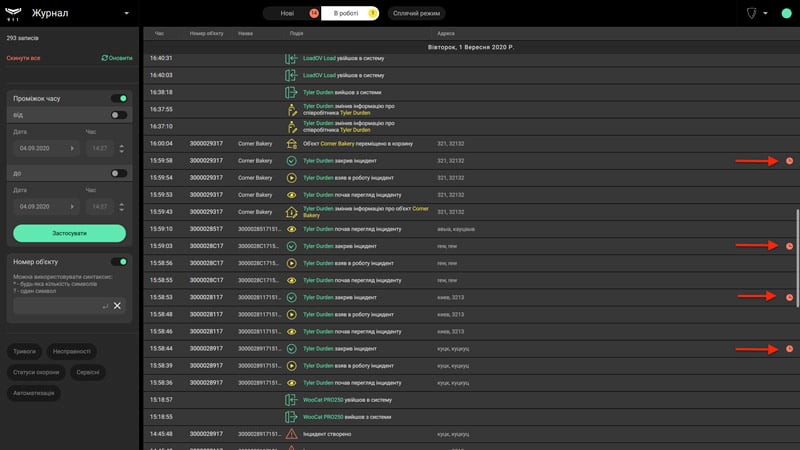Click Оновити to refresh the journal
Image resolution: width=800 pixels, height=450 pixels.
click(x=117, y=58)
